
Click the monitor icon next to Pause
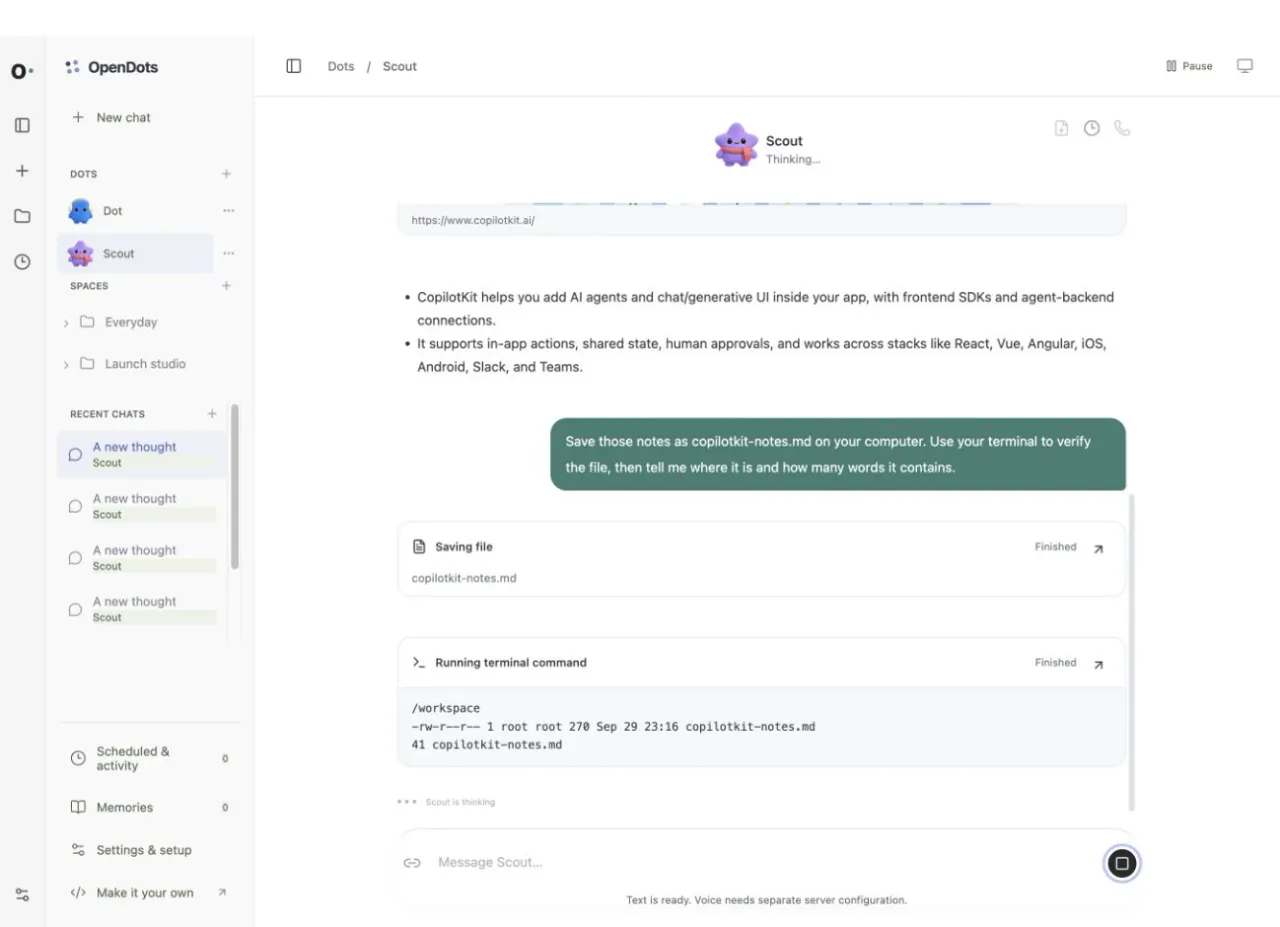tap(1245, 66)
